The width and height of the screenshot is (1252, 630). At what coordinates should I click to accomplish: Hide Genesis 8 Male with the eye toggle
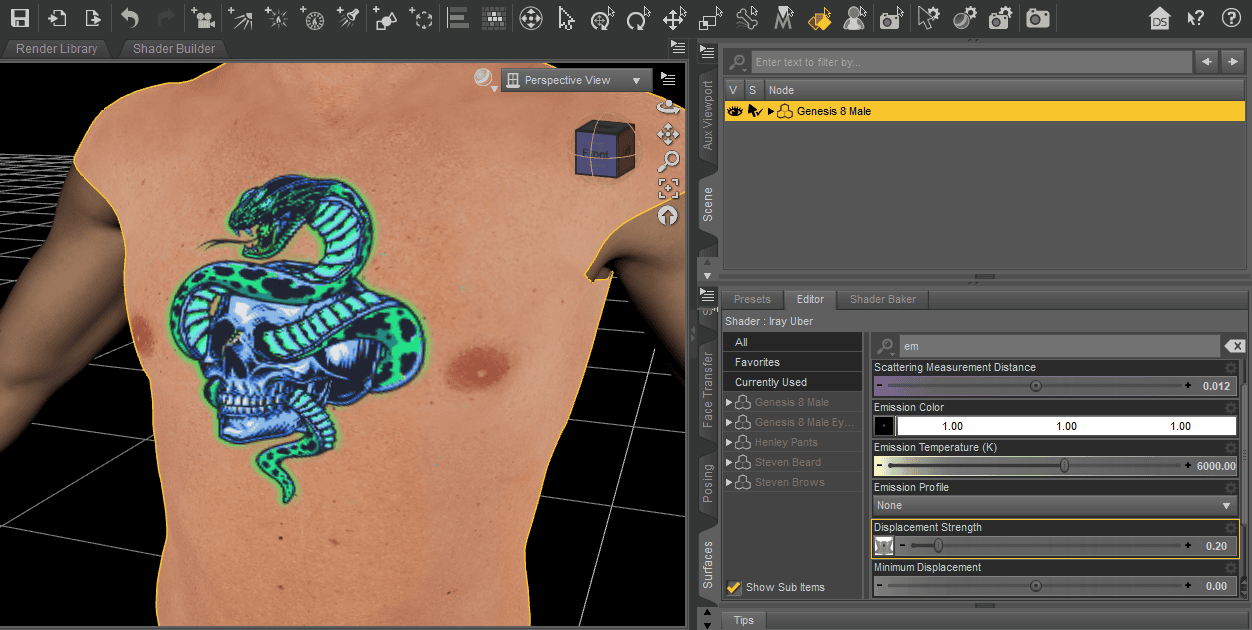pyautogui.click(x=735, y=111)
